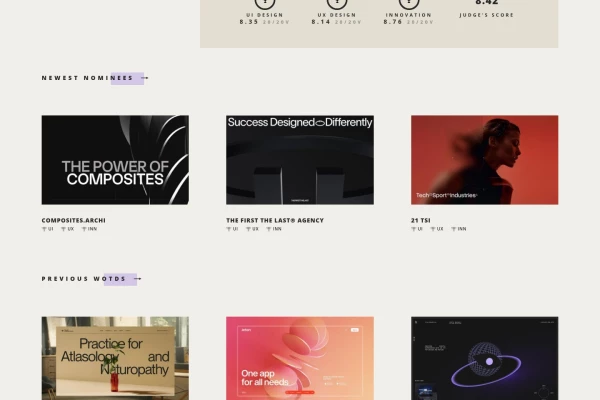Click the INN trophy icon under 21 TSI

click(x=453, y=229)
